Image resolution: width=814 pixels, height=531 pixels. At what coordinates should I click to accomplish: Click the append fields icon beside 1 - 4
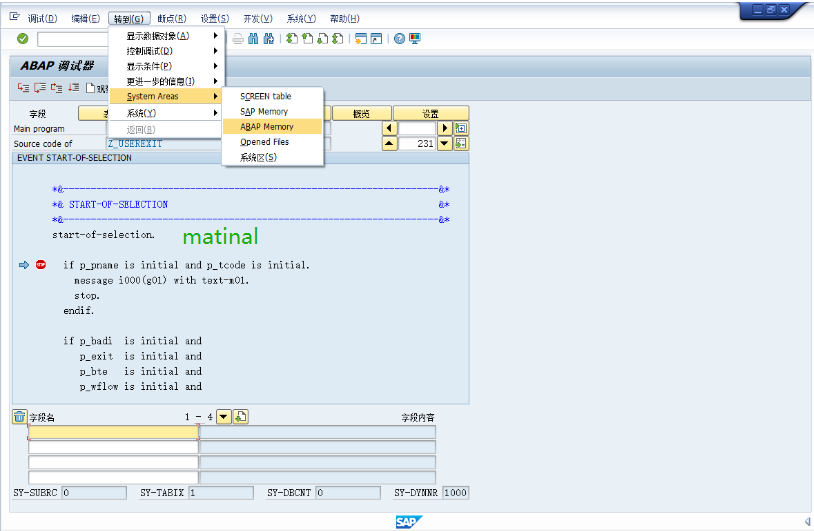tap(241, 416)
